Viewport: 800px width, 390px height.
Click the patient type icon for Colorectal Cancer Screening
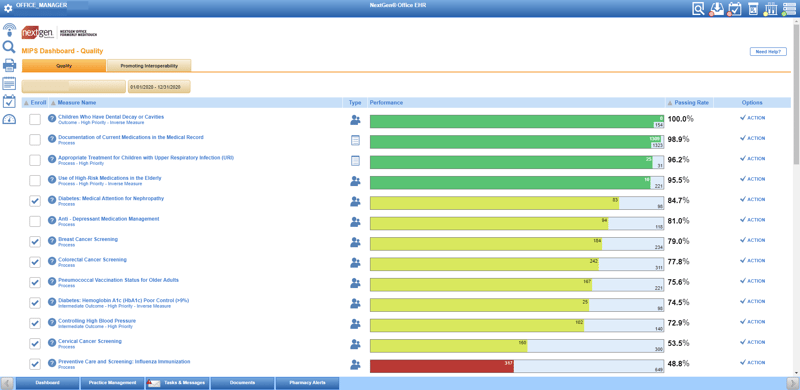pyautogui.click(x=355, y=263)
